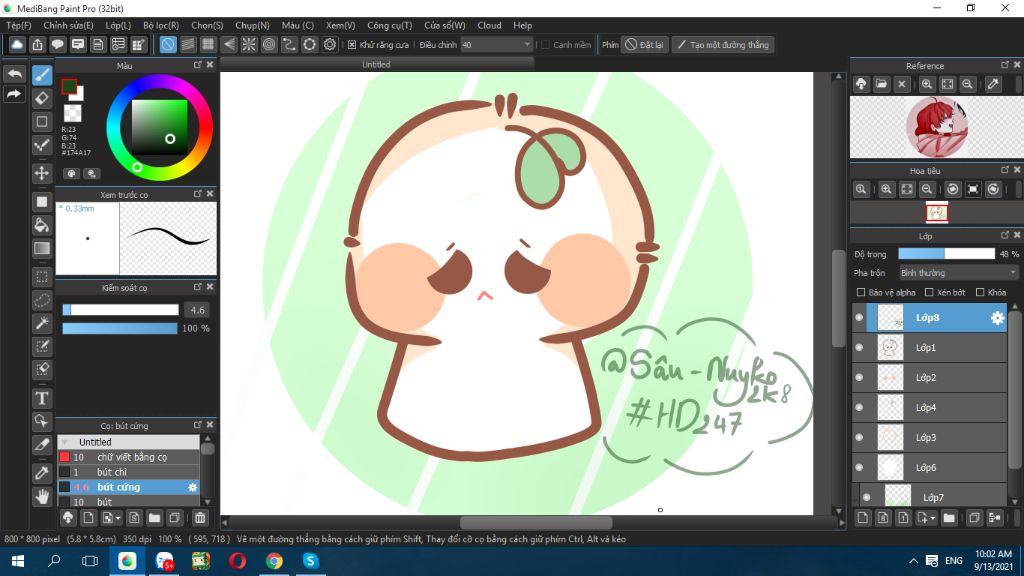Hide the Lớp1 layer

coord(859,347)
